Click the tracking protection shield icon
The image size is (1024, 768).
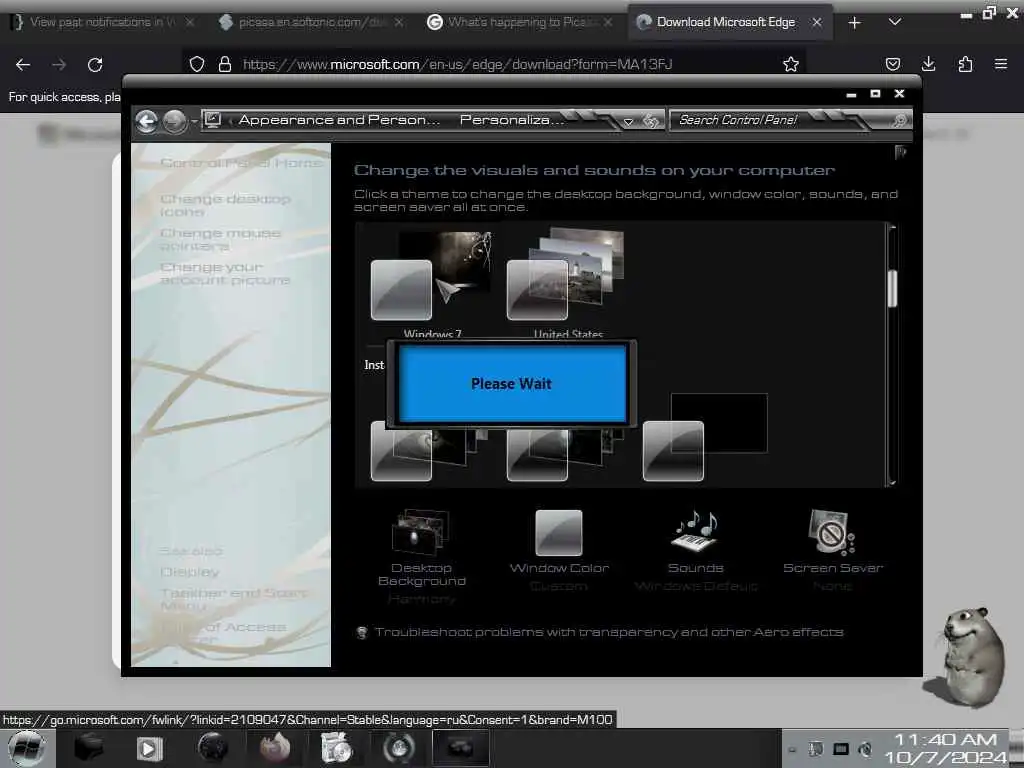click(x=197, y=64)
